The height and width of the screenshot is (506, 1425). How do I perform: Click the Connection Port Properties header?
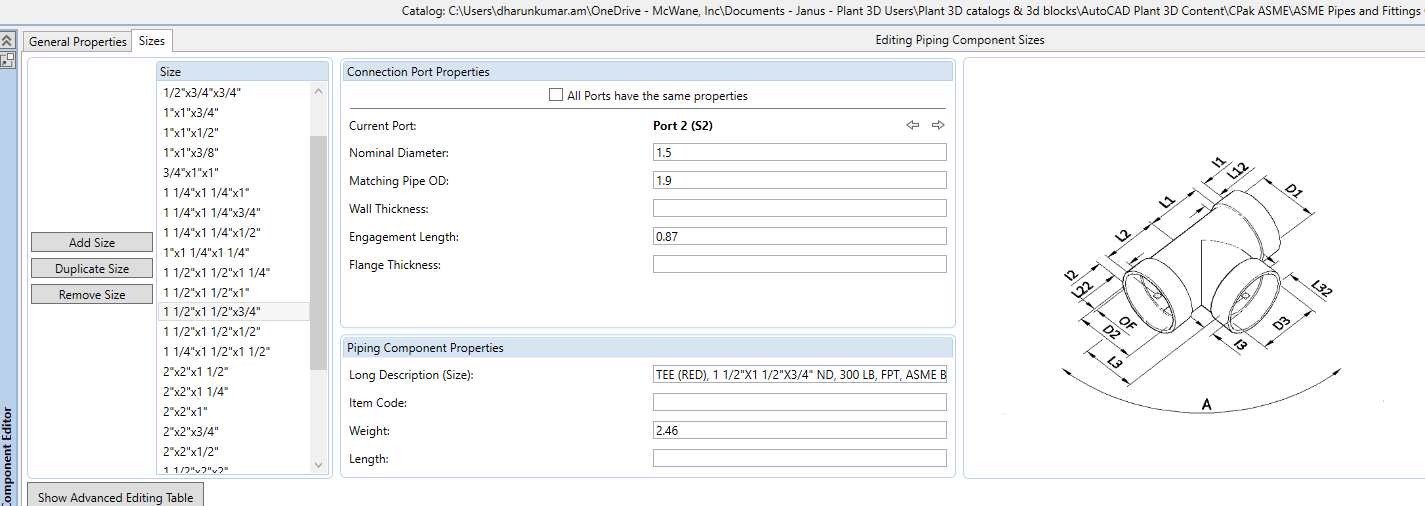tap(648, 72)
